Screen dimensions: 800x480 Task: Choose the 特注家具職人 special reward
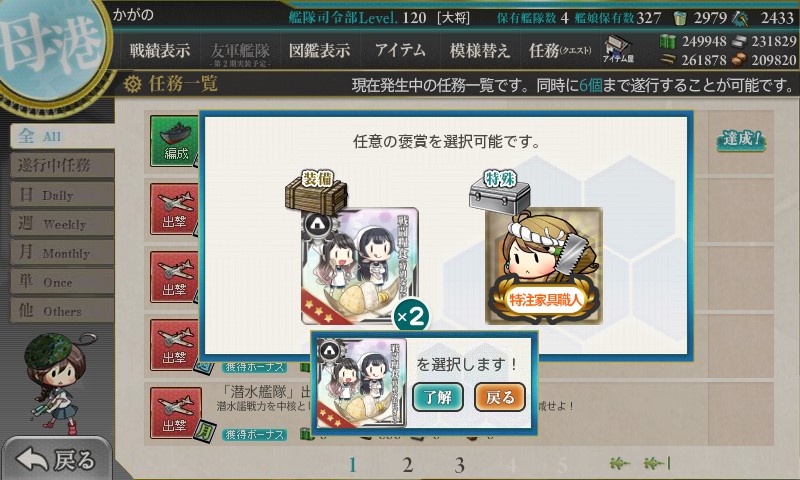click(544, 266)
